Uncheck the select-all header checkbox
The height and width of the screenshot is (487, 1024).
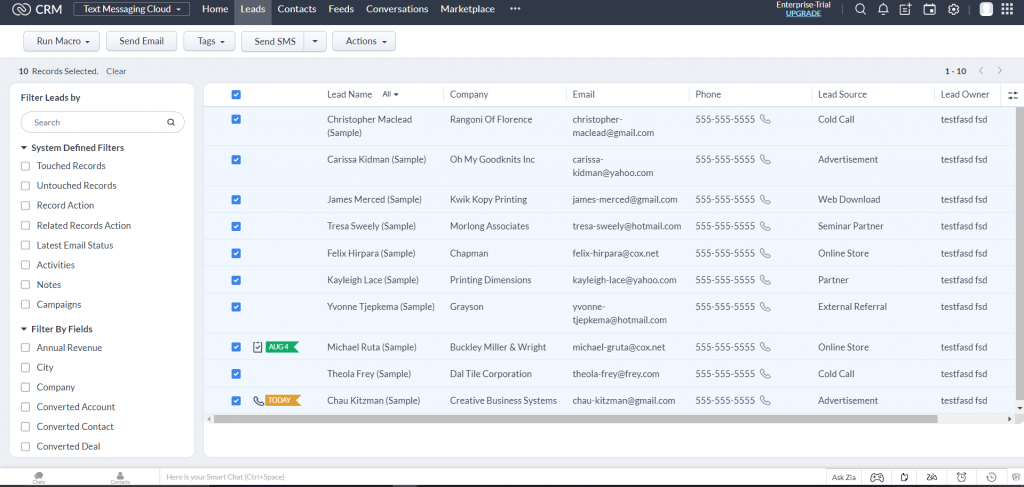click(236, 95)
